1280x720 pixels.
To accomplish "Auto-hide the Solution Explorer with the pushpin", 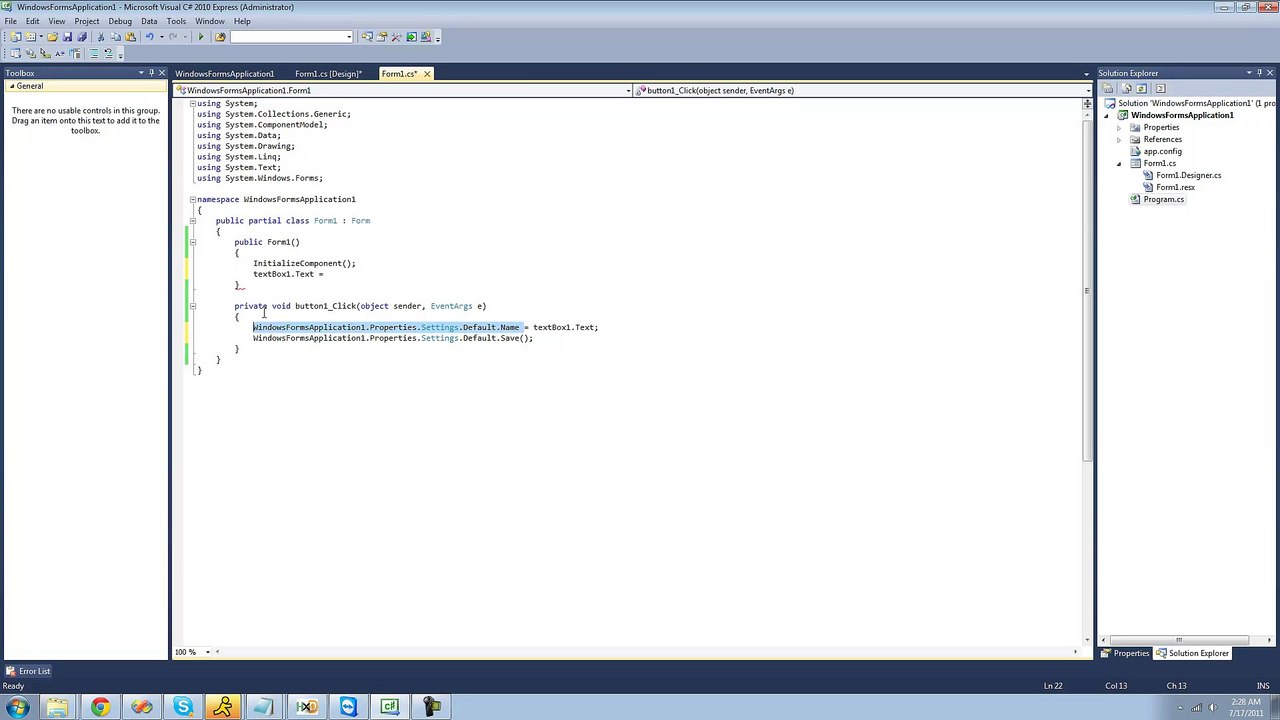I will click(1260, 73).
